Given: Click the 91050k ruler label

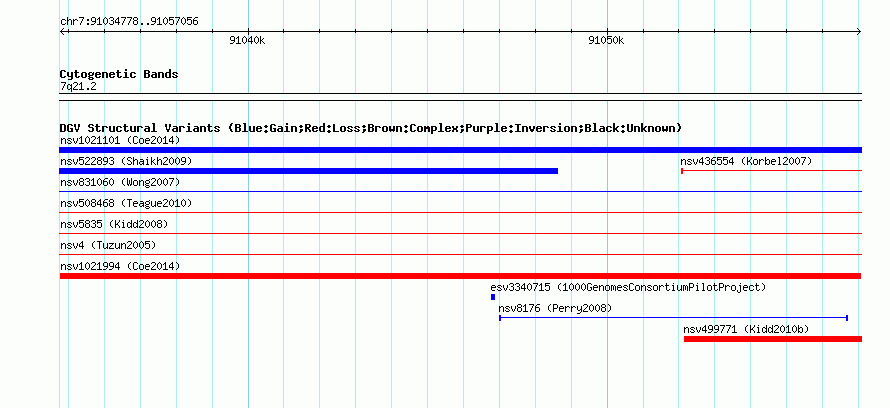Looking at the screenshot, I should (x=606, y=40).
